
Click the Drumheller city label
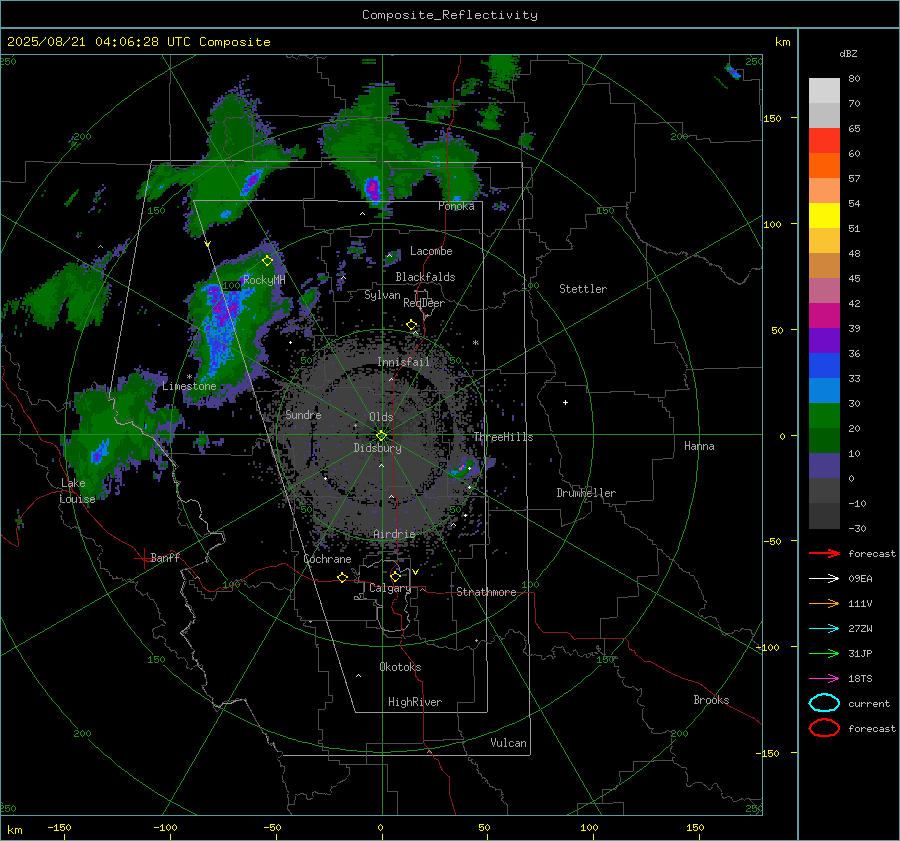[586, 493]
